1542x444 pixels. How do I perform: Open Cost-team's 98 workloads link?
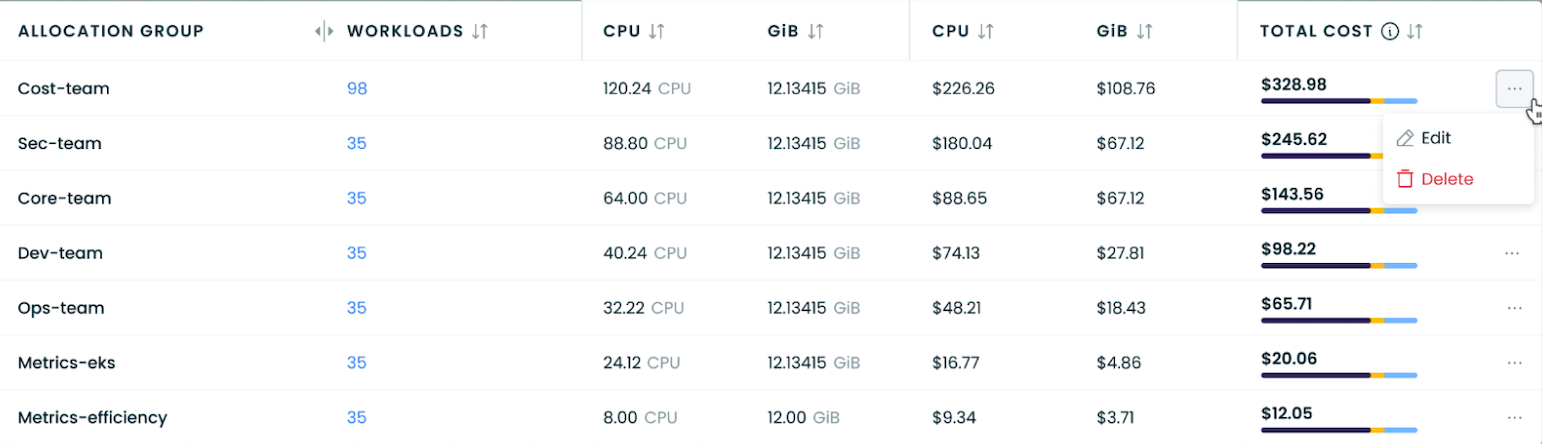pyautogui.click(x=357, y=89)
